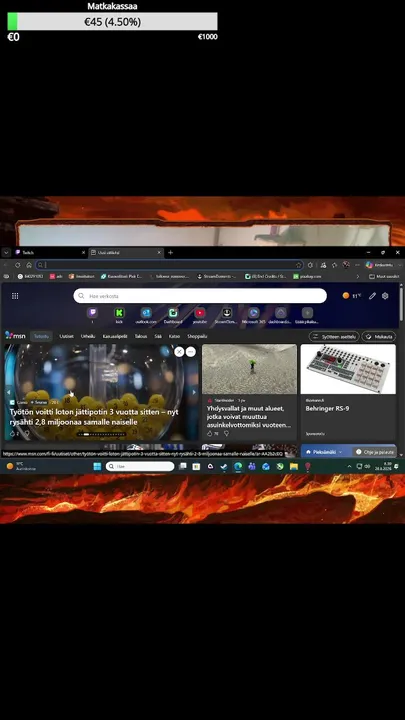Open Syötteen asettelu feed layout button
405x720 pixels.
coord(334,337)
